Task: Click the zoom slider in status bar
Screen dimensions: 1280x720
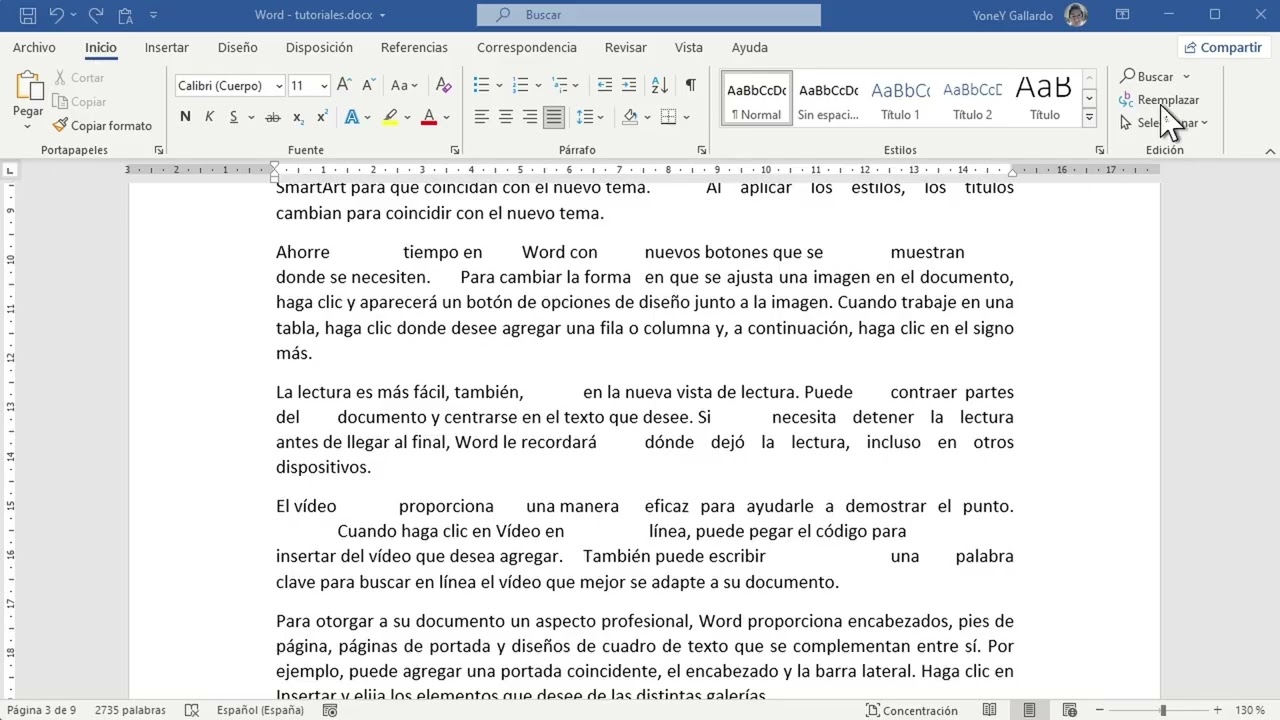Action: pos(1162,710)
